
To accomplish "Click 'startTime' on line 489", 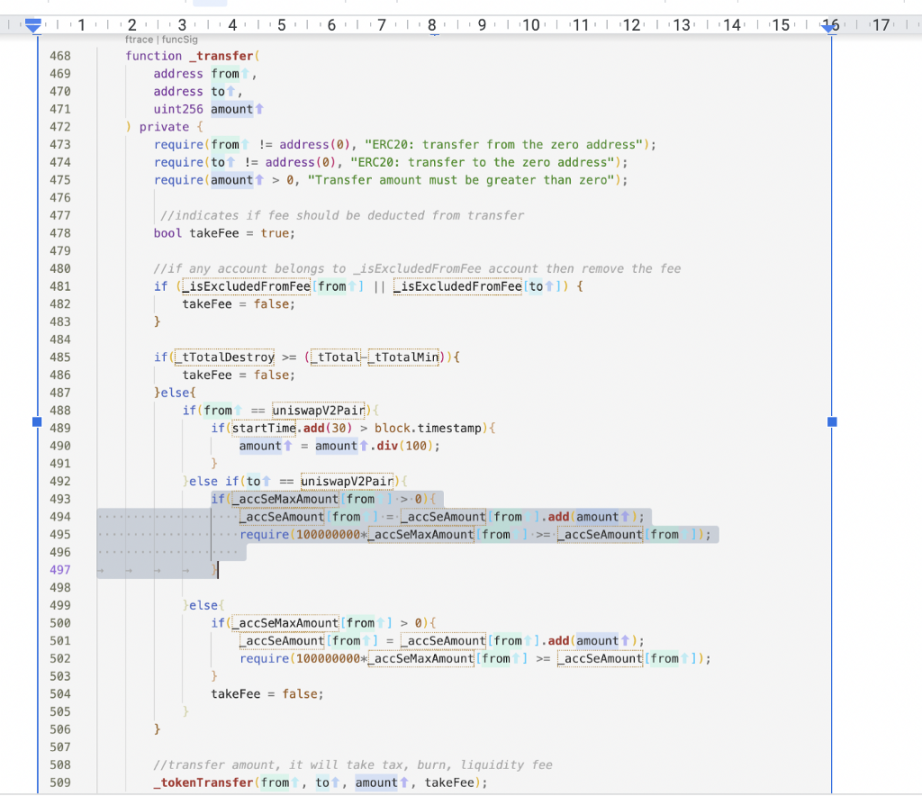I will (x=262, y=428).
